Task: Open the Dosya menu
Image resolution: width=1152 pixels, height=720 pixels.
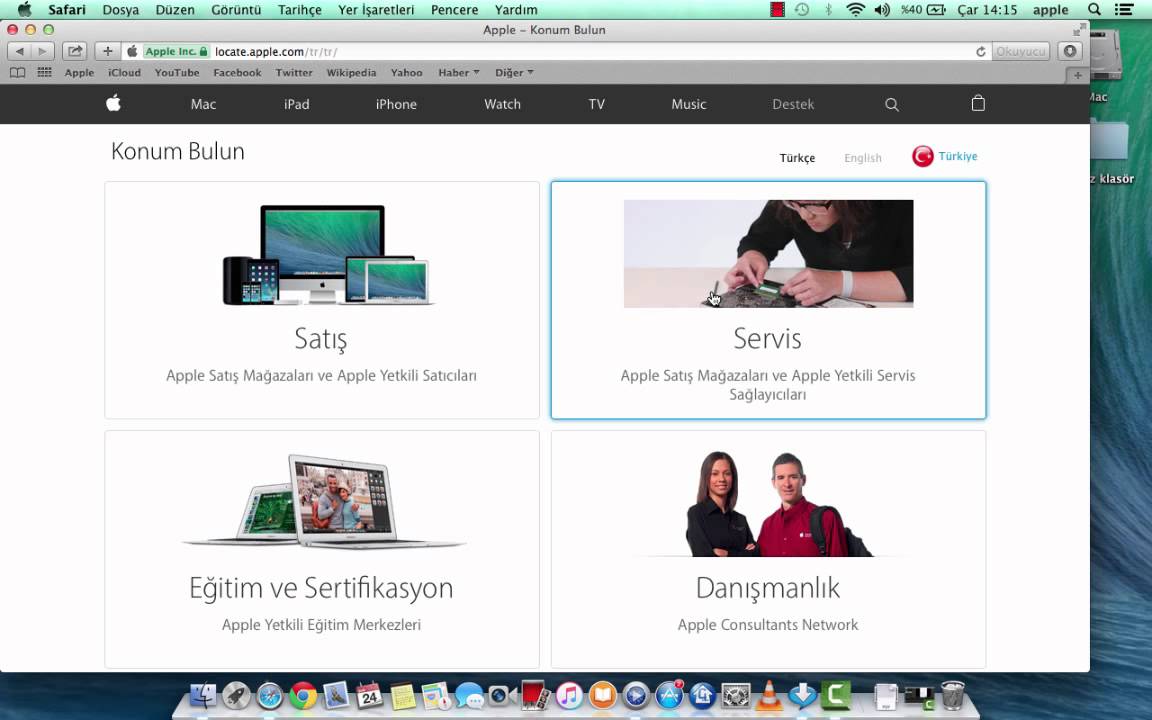Action: click(x=120, y=10)
